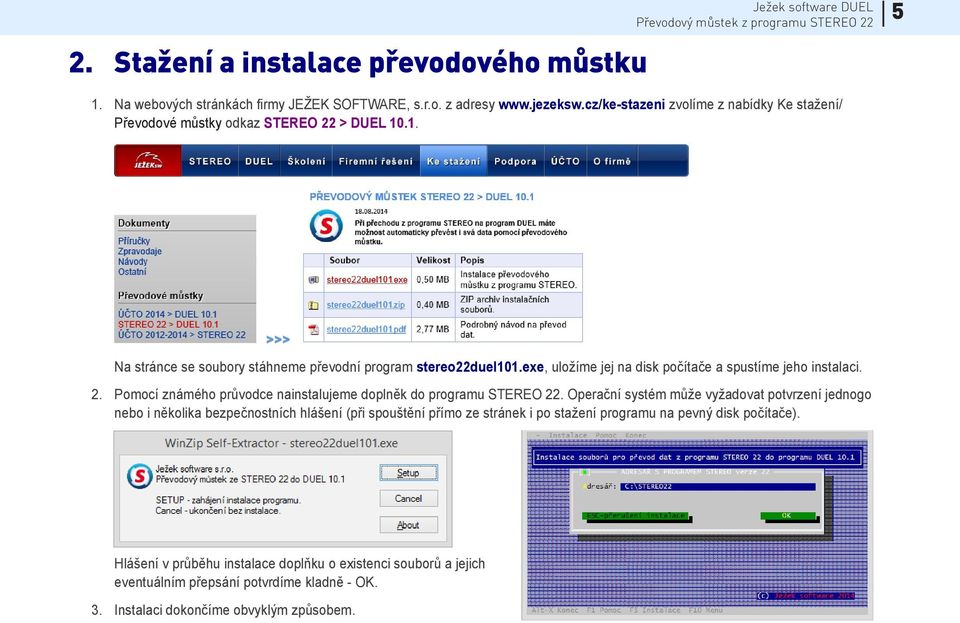Click the PDF icon beside stereo22duel101.pdf
960x623 pixels.
(x=313, y=330)
